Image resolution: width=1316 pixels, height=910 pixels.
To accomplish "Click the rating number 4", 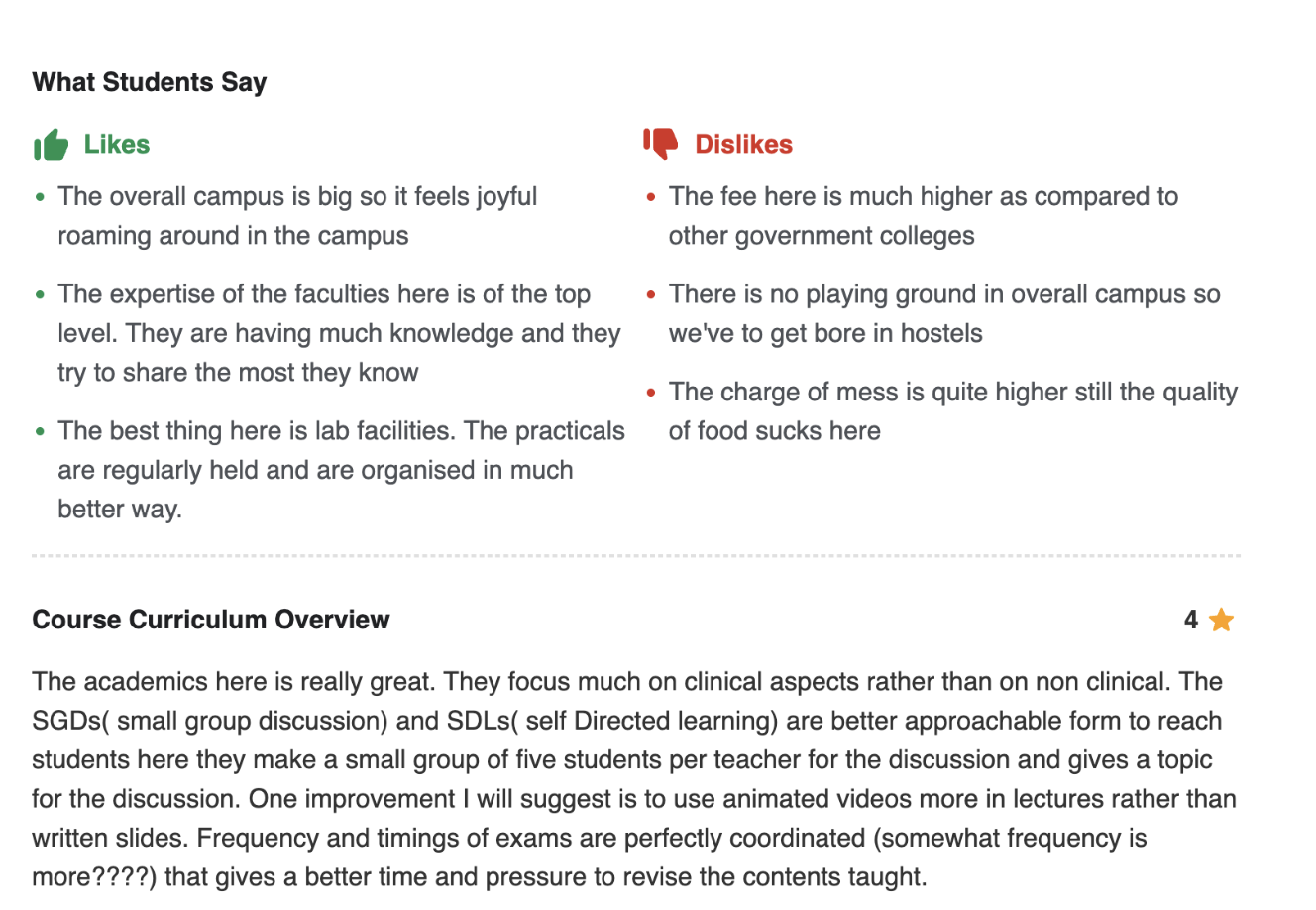I will (1190, 621).
